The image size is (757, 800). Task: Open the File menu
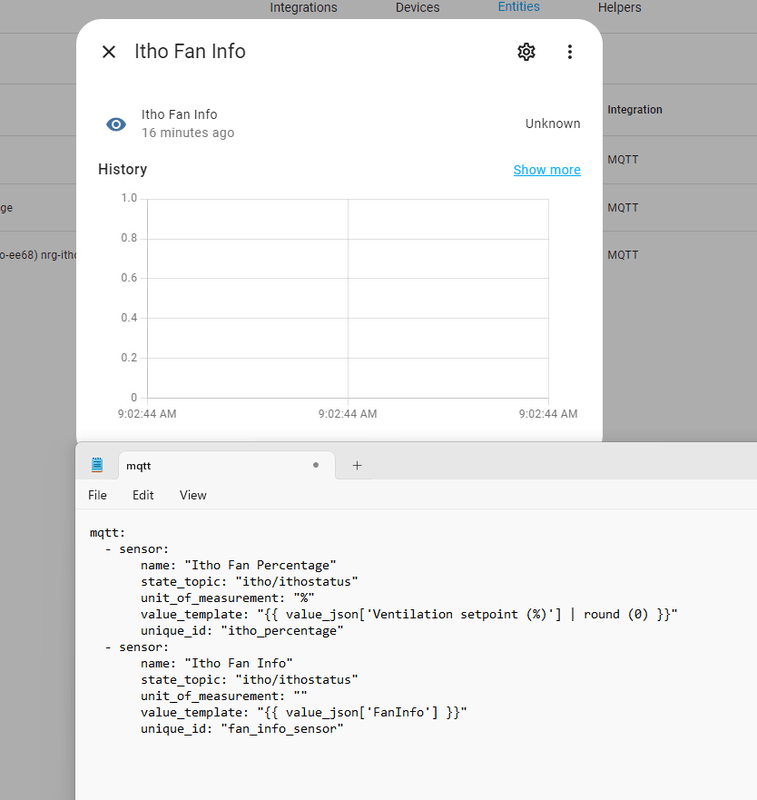97,495
